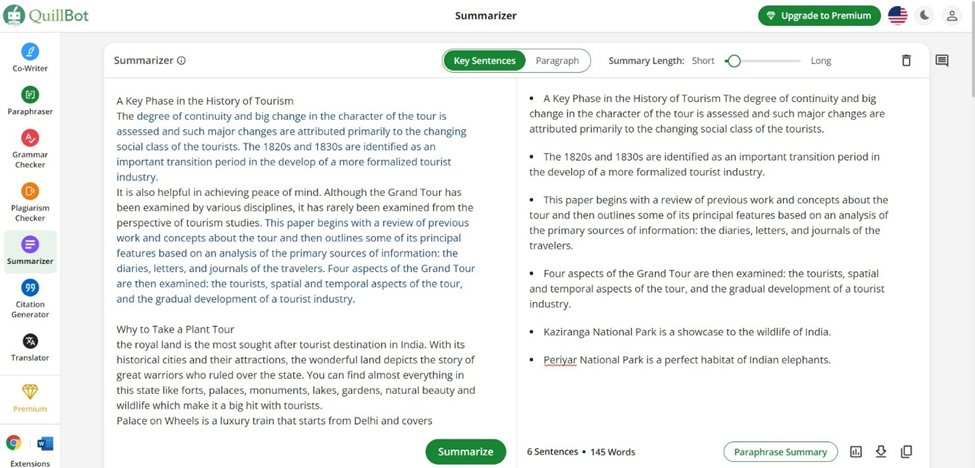Copy the summary to clipboard
Screen dimensions: 975x468
906,452
